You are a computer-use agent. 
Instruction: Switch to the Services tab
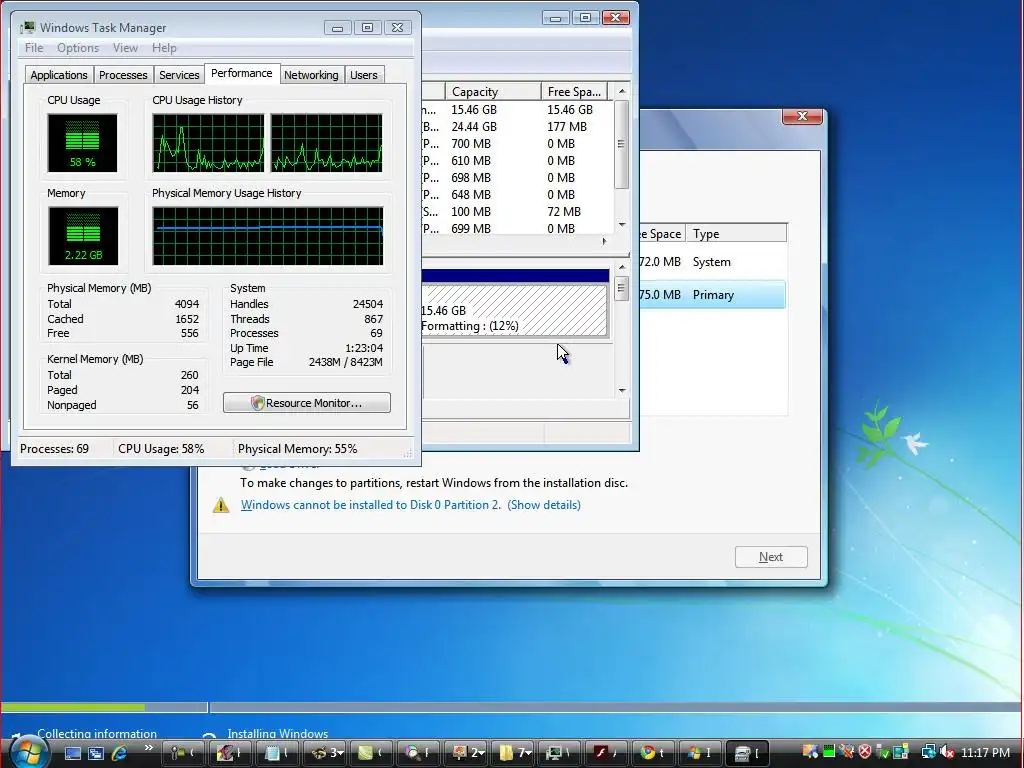click(179, 75)
